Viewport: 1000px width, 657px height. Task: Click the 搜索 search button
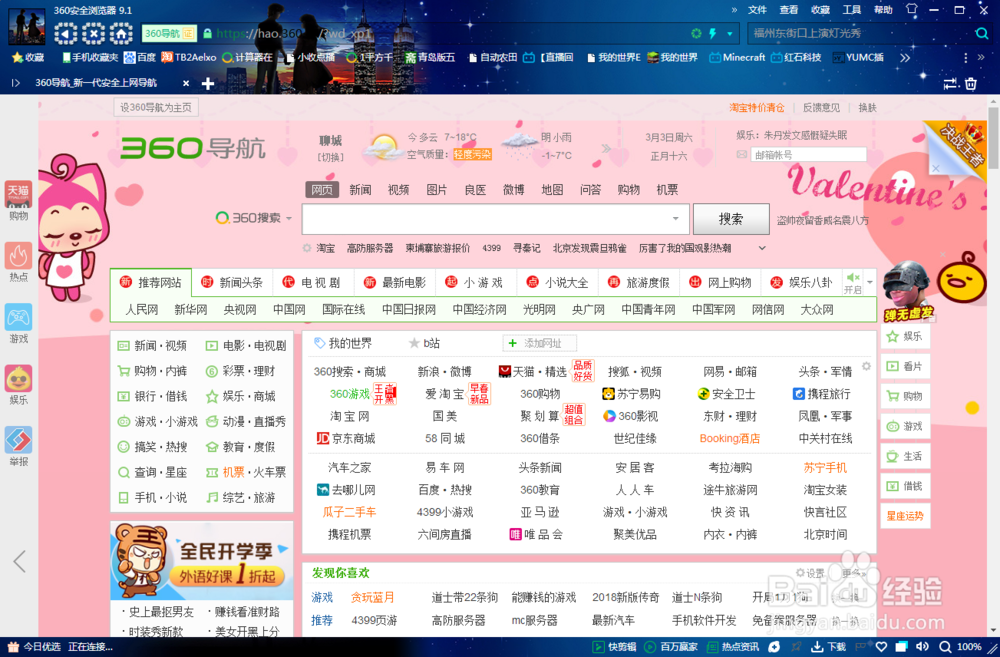[731, 219]
